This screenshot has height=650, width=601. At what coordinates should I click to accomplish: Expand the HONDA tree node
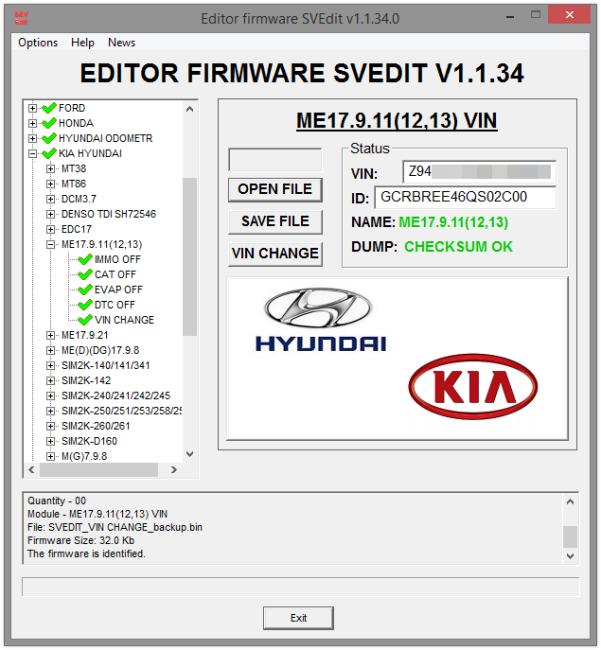32,124
